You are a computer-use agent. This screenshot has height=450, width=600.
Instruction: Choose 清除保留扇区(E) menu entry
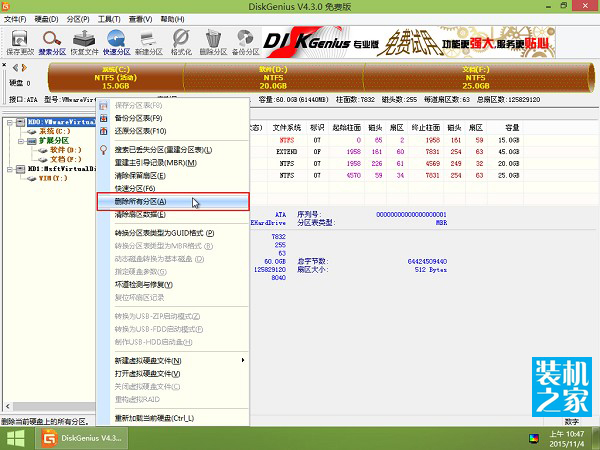173,176
